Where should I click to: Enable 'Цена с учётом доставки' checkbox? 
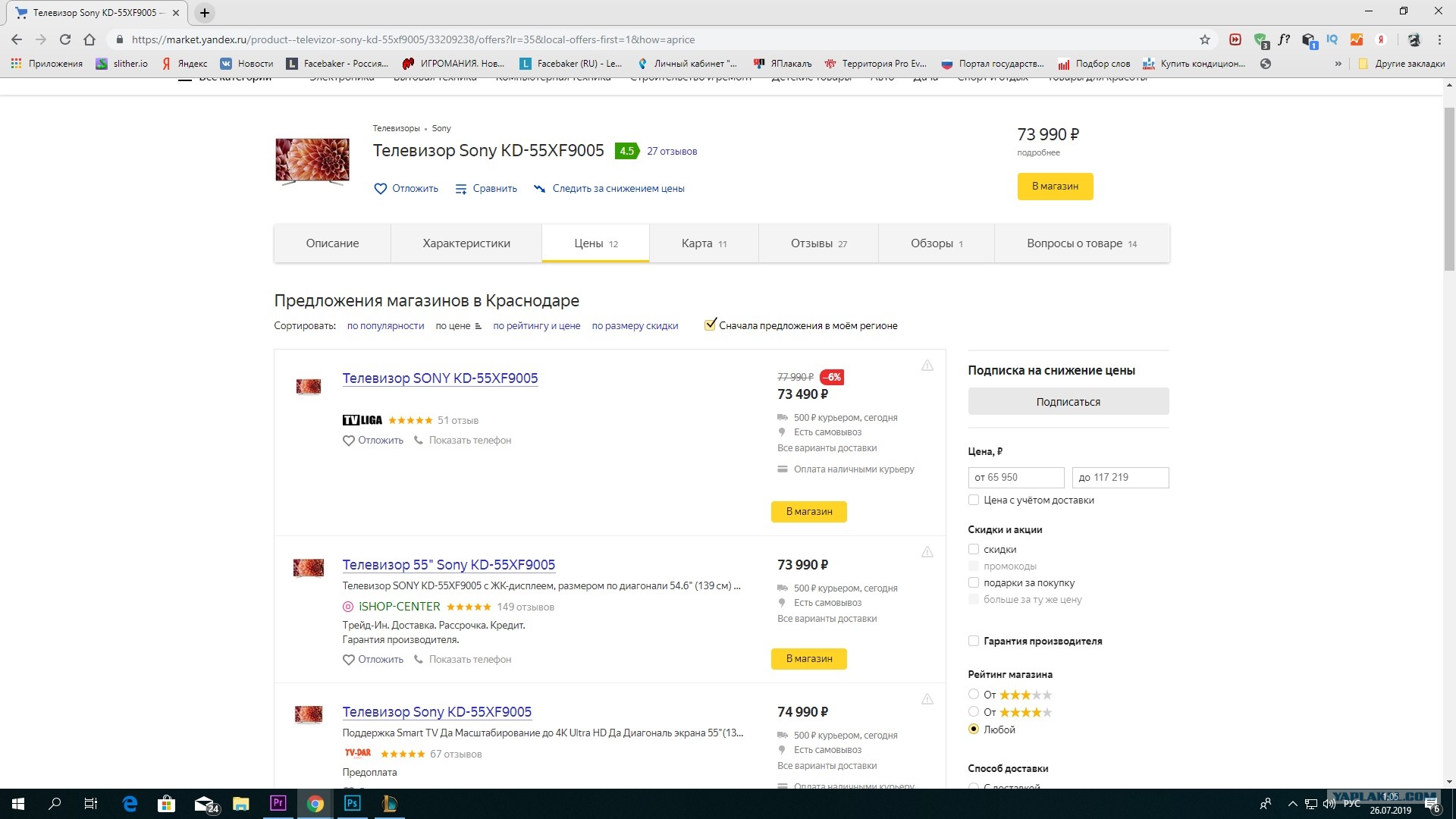coord(974,500)
